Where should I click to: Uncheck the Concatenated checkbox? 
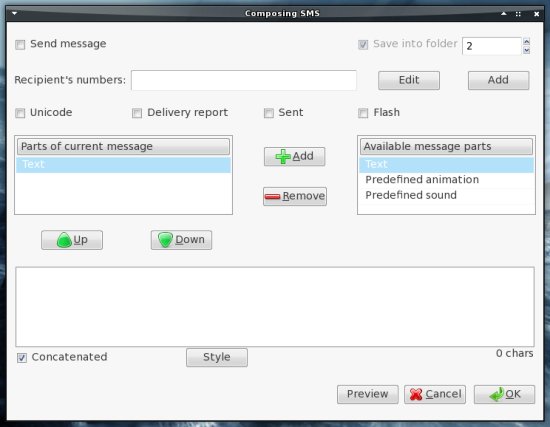tap(22, 358)
